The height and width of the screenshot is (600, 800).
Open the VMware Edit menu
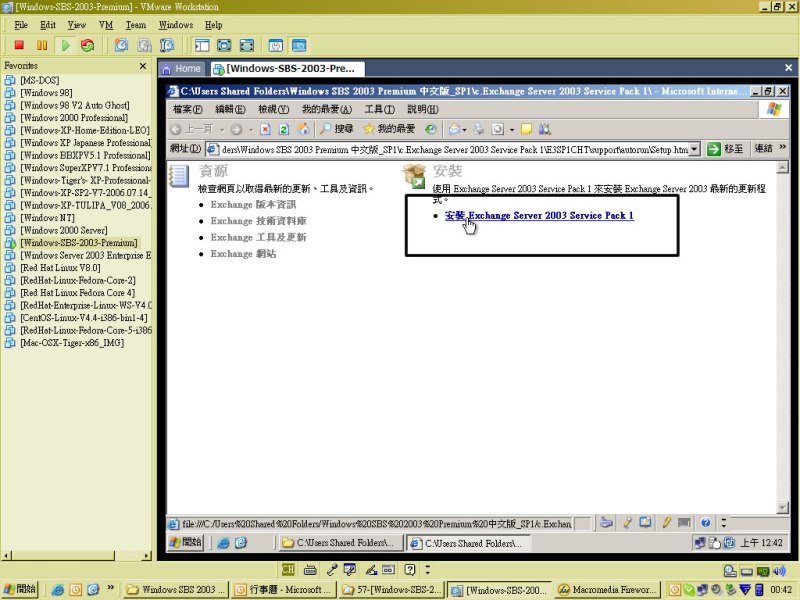[x=48, y=25]
